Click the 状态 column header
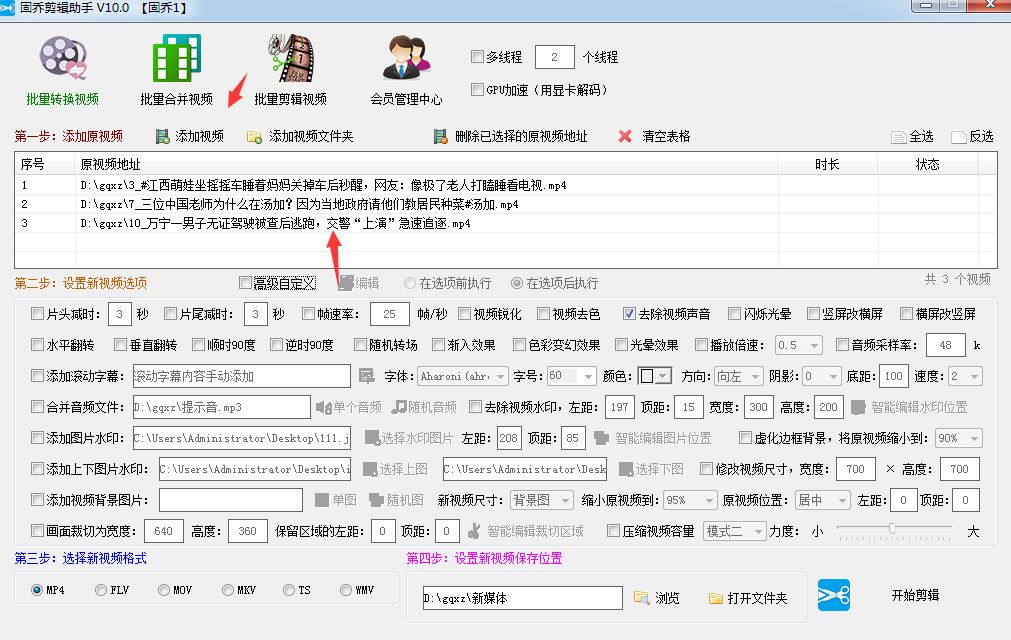This screenshot has width=1011, height=640. 928,164
